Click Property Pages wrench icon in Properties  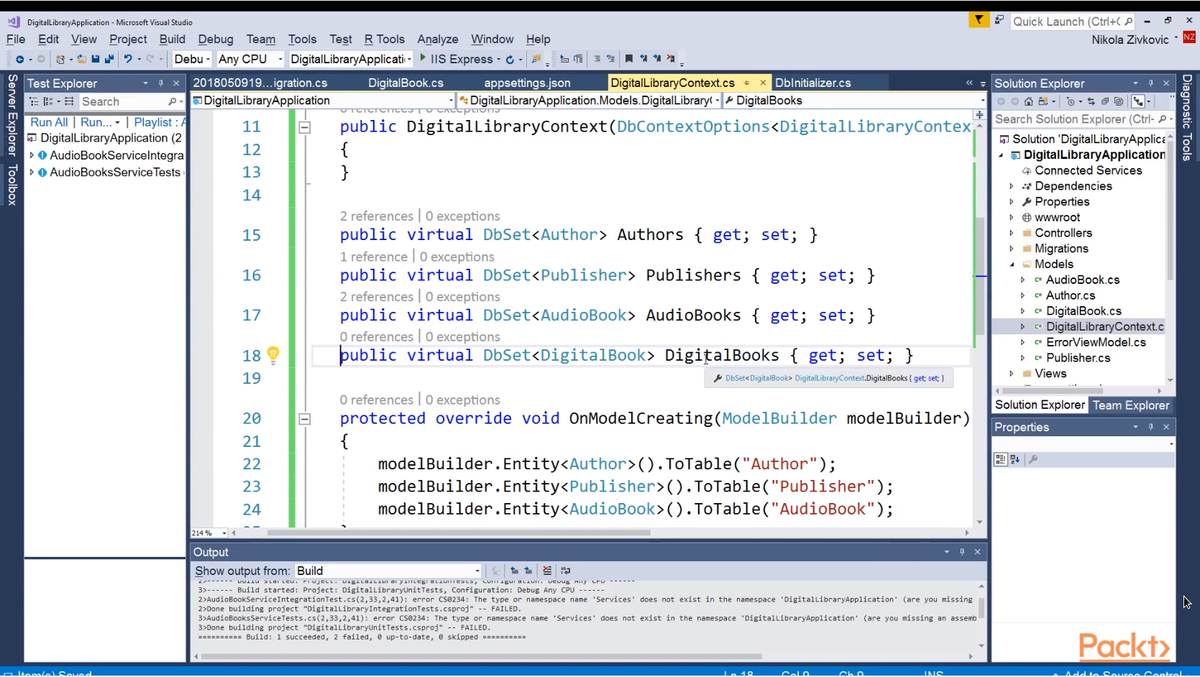click(1033, 459)
